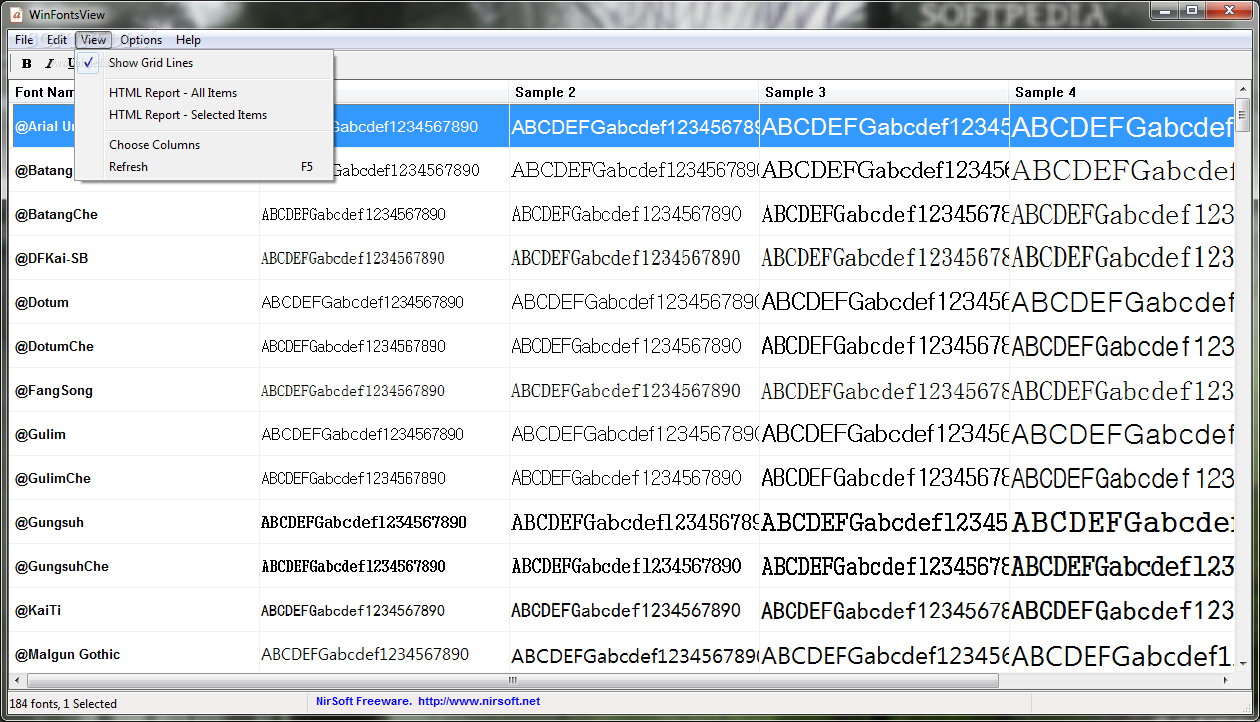Click Sample 3 cell of @Gungsuh row

pyautogui.click(x=884, y=522)
